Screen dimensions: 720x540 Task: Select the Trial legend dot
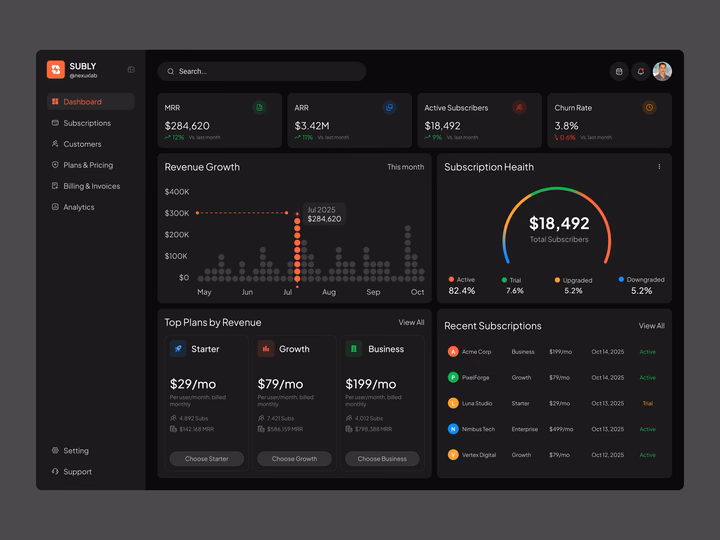tap(504, 280)
